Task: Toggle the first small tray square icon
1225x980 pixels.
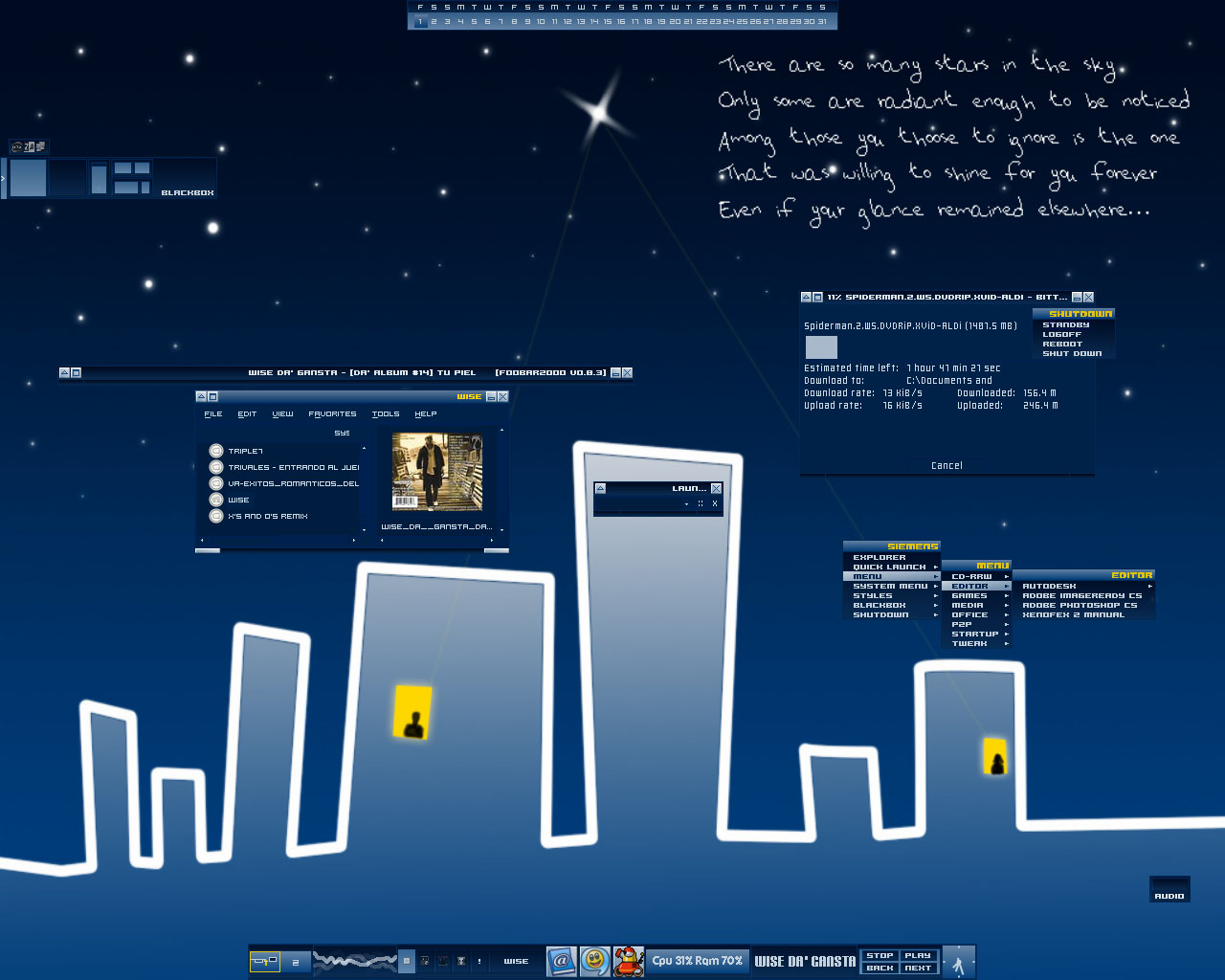Action: [x=407, y=961]
